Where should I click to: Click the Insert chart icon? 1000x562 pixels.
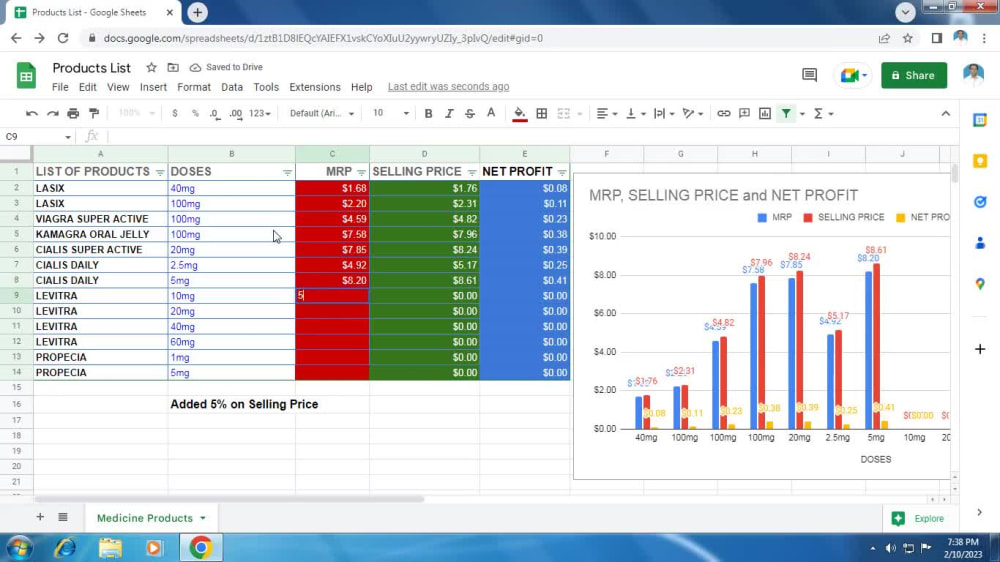point(765,114)
